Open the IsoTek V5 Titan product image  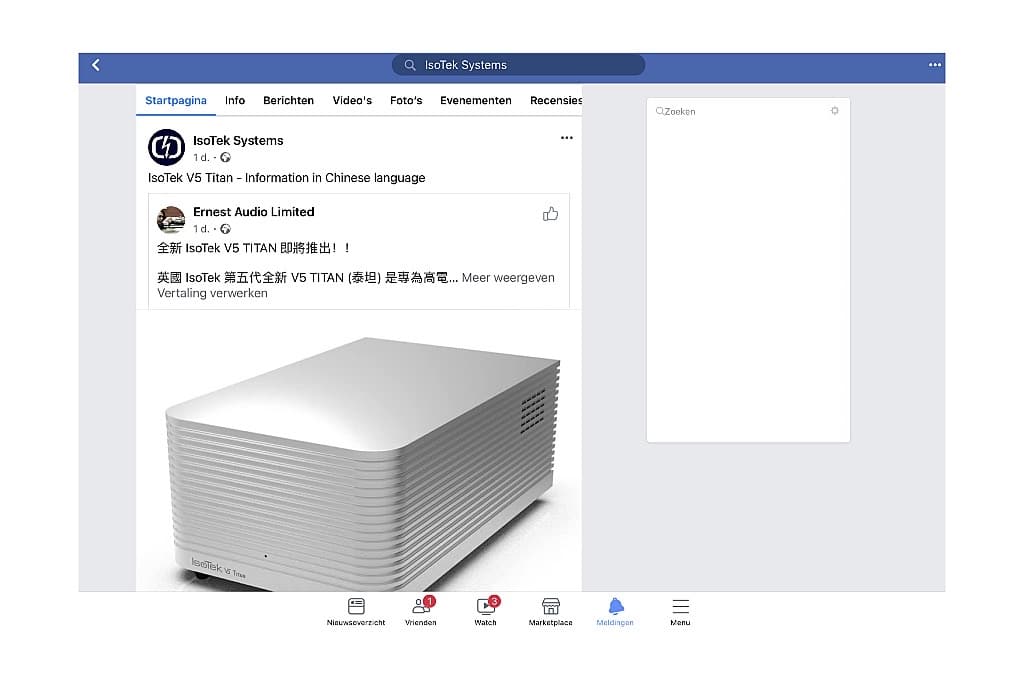359,451
